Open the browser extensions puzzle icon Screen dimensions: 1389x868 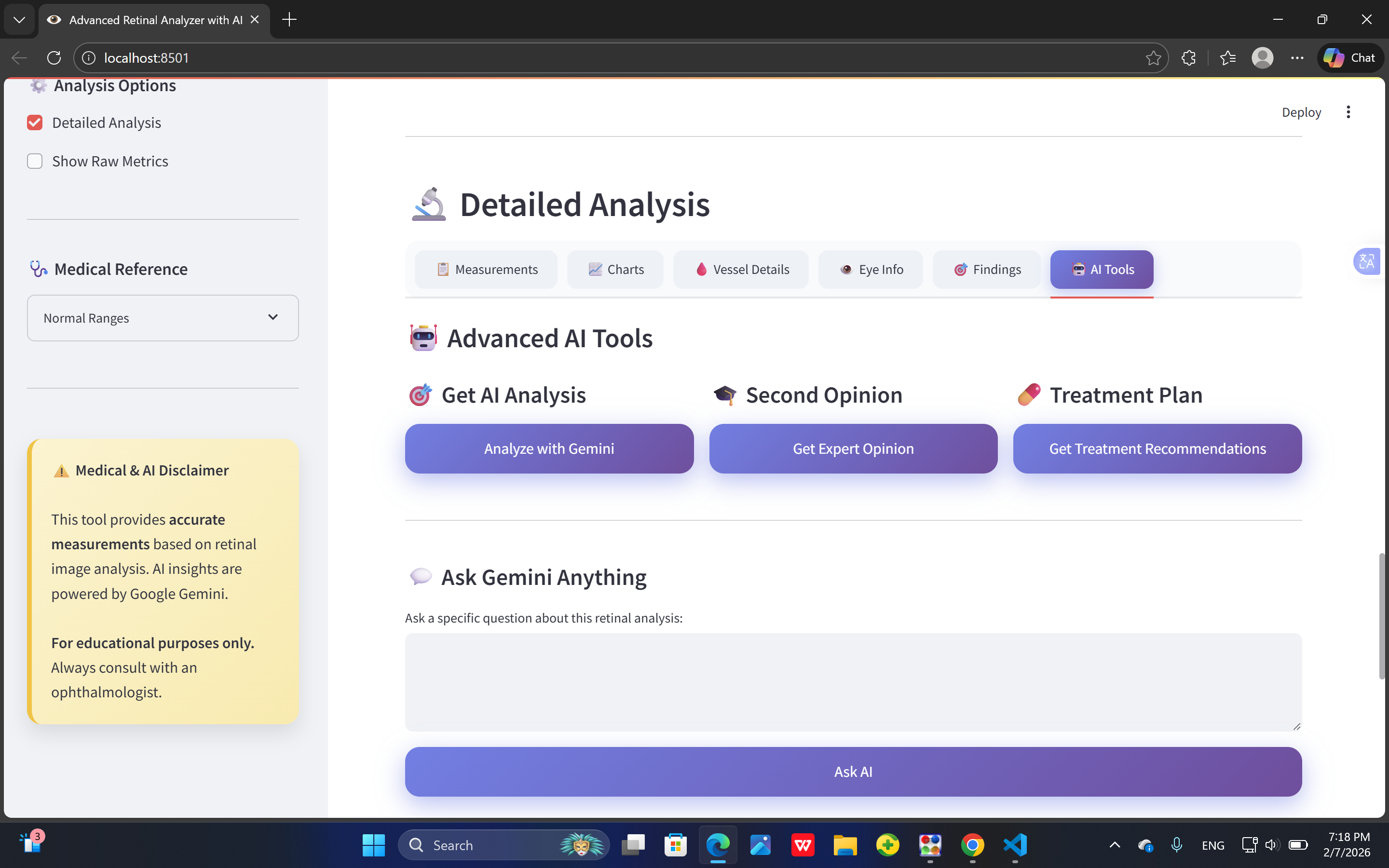pyautogui.click(x=1189, y=58)
